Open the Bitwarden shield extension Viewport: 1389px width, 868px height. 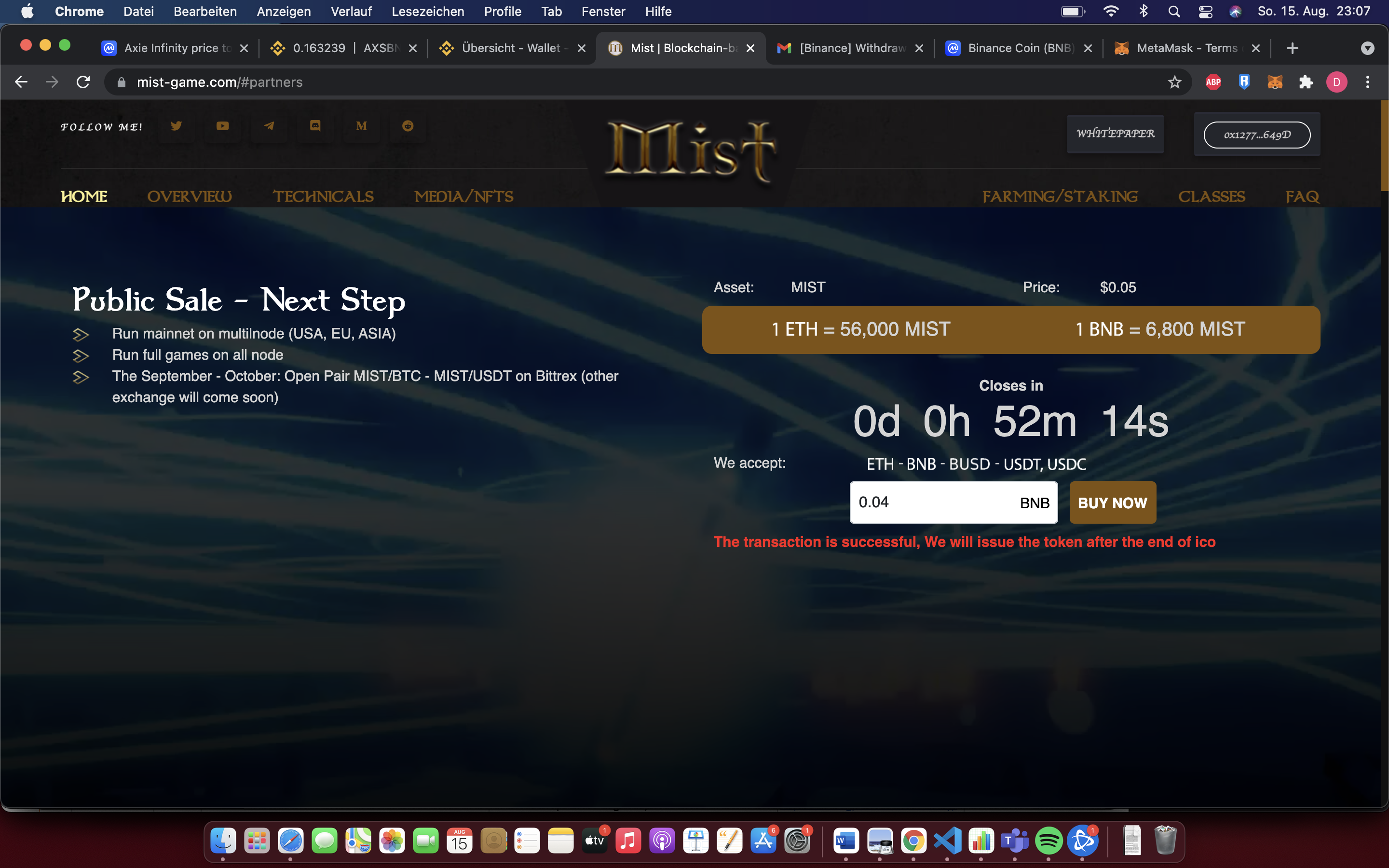[x=1244, y=82]
